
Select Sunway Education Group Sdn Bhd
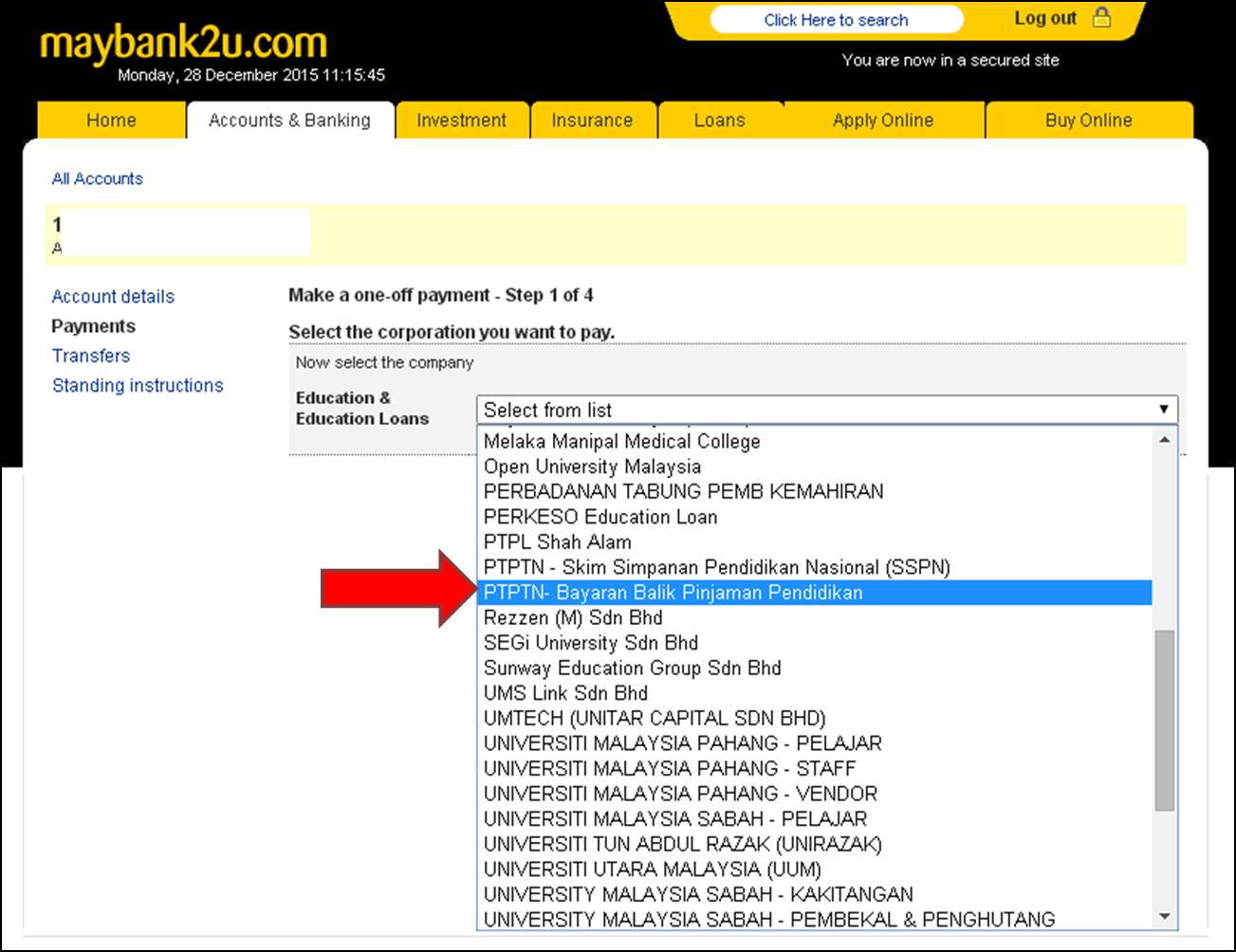coord(814,668)
